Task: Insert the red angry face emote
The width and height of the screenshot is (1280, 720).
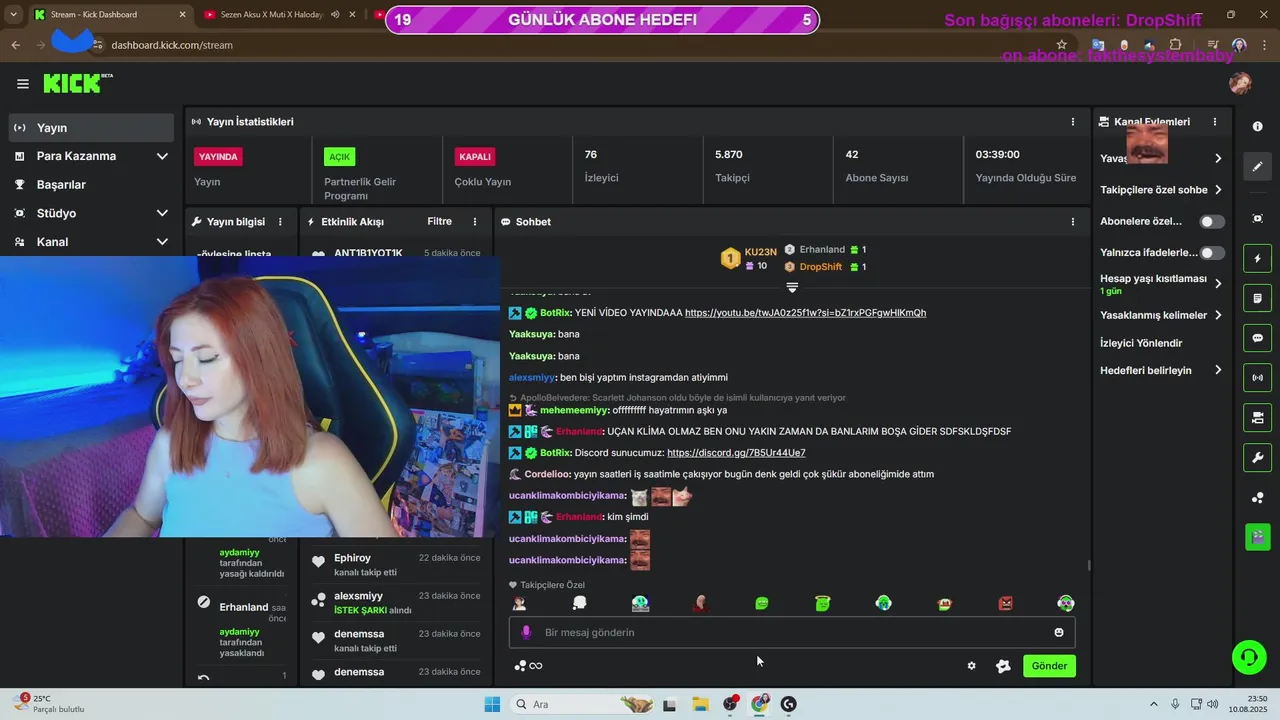Action: point(1005,603)
